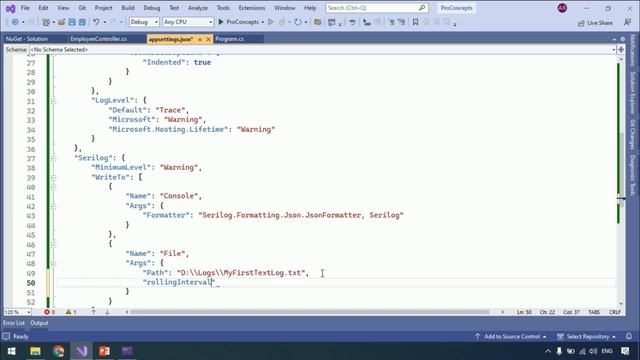Click the search magnifier icon

[x=422, y=8]
